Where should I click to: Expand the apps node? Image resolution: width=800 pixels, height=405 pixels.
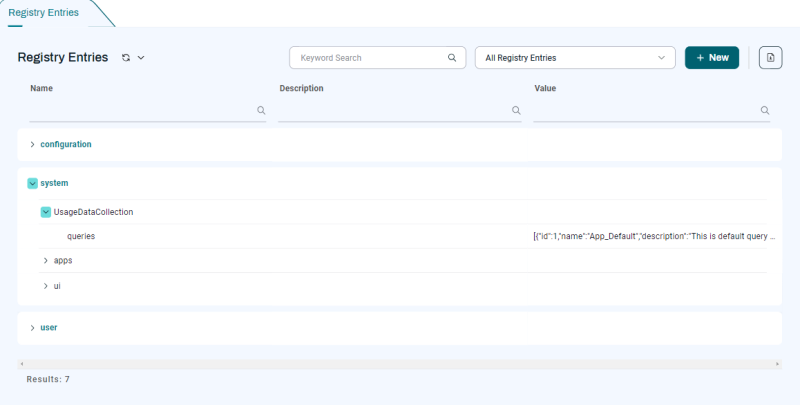point(45,260)
